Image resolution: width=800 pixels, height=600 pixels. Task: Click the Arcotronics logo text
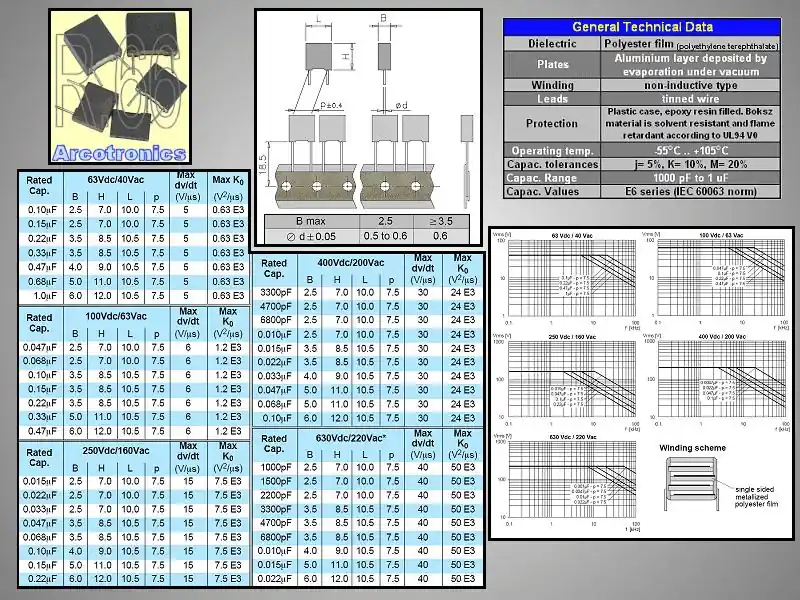[x=119, y=153]
